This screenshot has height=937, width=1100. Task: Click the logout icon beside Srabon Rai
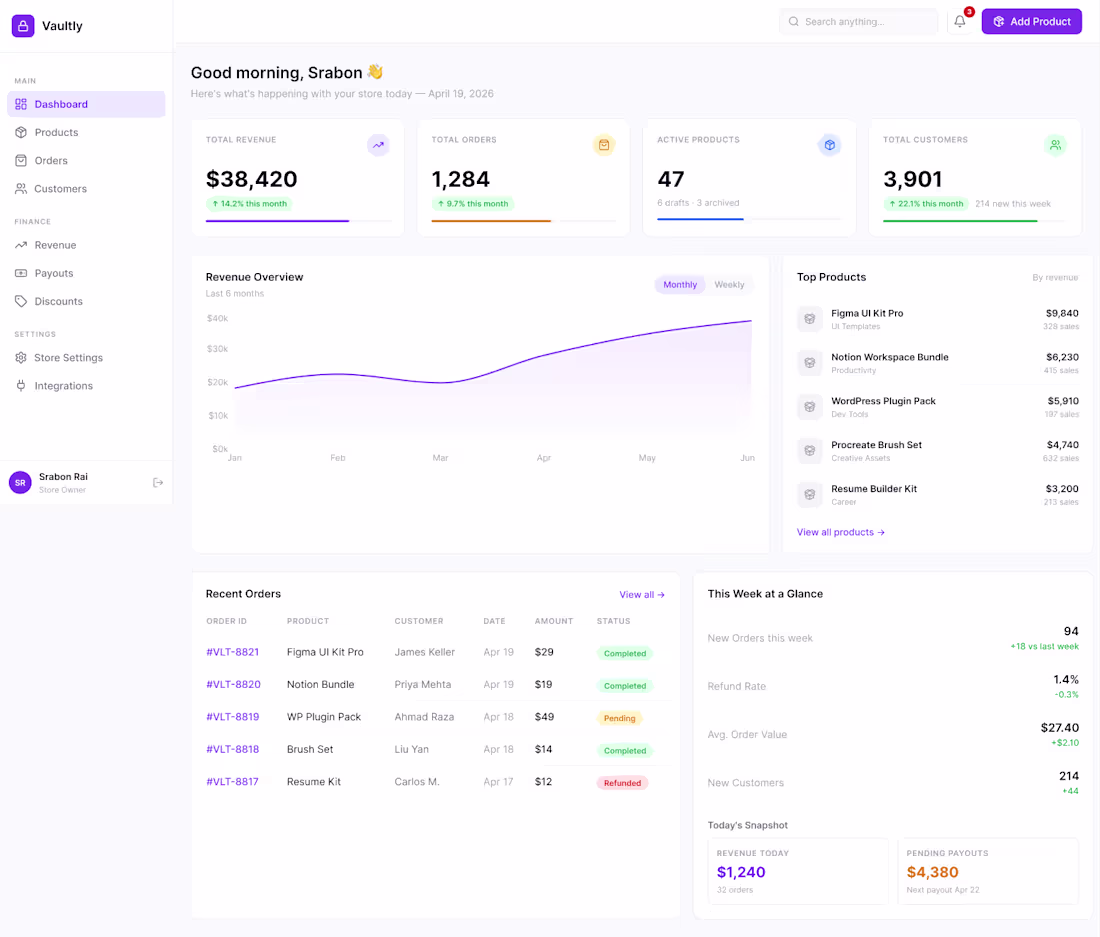point(158,483)
